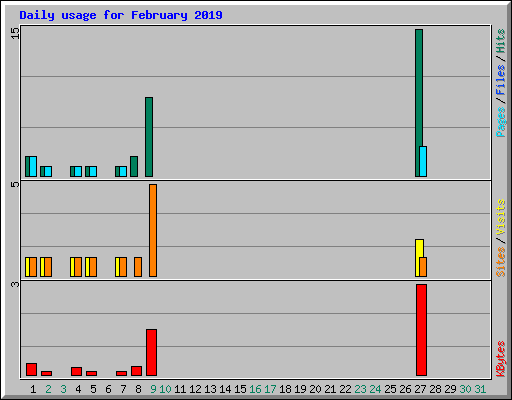
Task: Click the cyan Pages bar for day 1
Action: [33, 166]
